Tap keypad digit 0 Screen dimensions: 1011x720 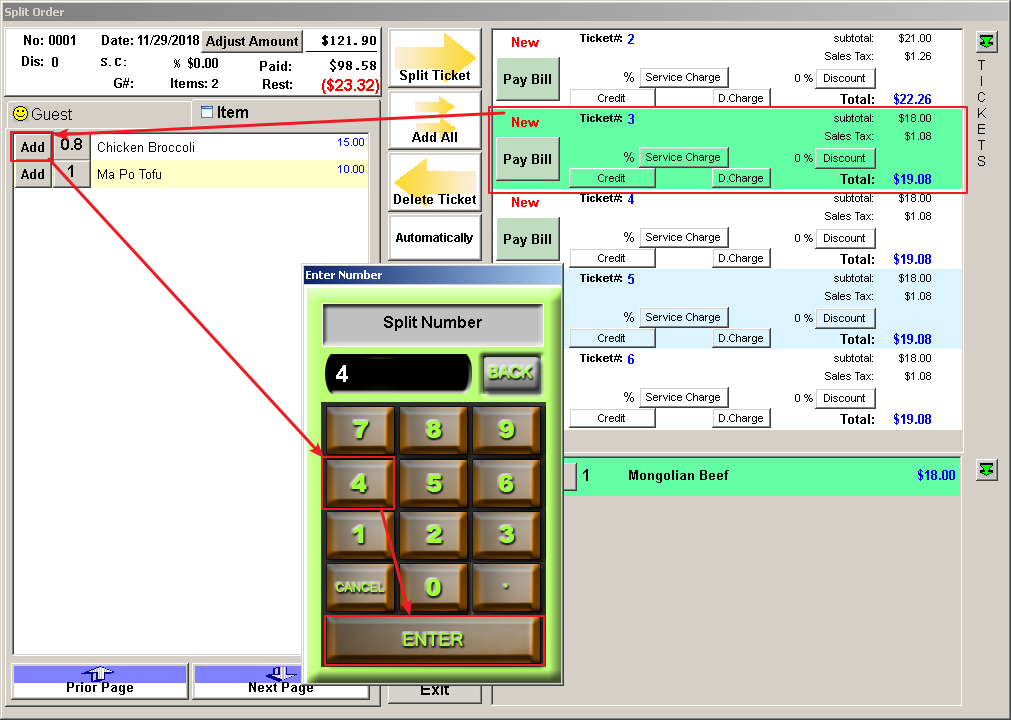coord(433,587)
